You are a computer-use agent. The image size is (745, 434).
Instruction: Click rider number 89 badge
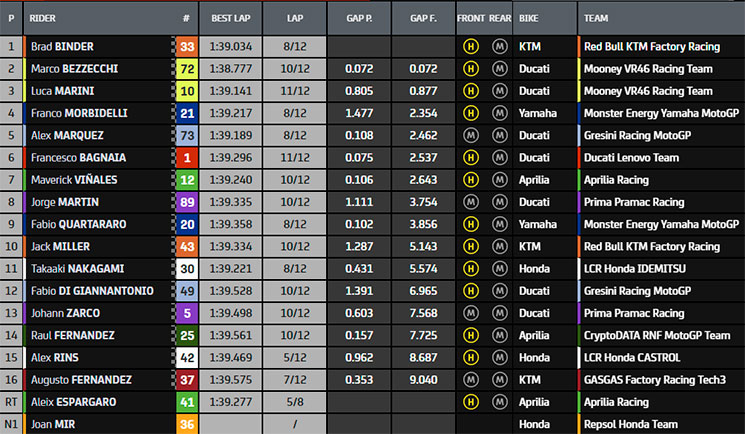tap(187, 202)
